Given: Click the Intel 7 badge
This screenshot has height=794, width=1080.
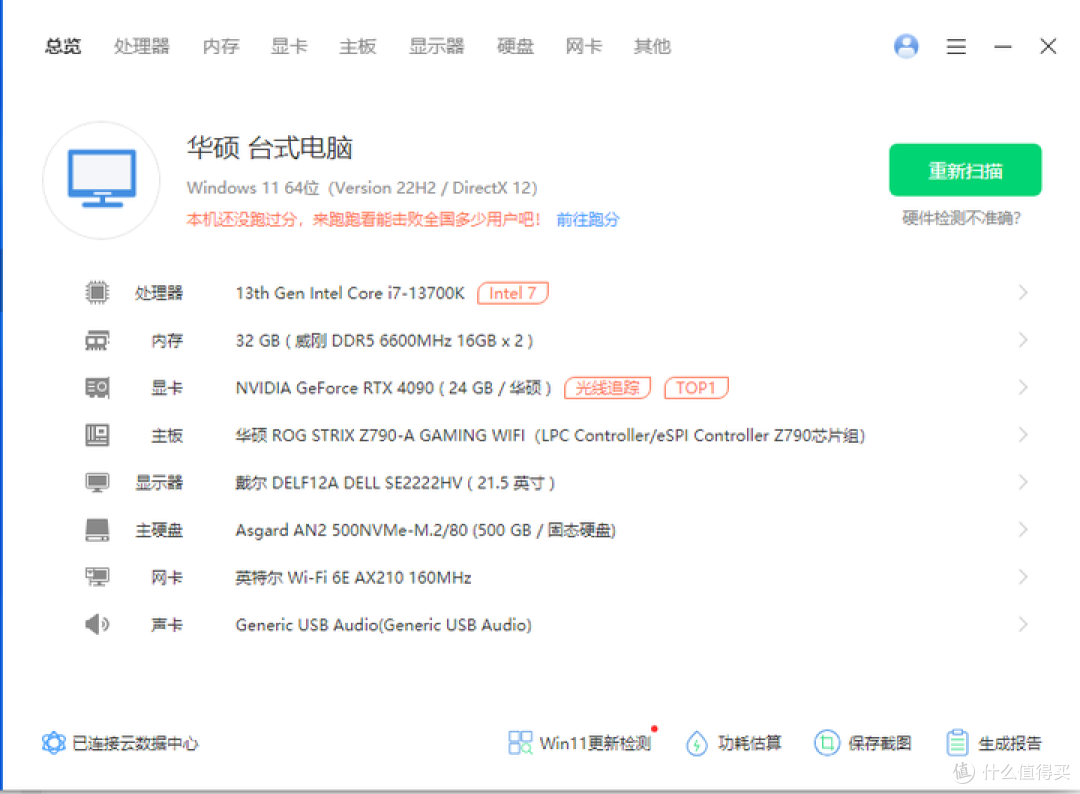Looking at the screenshot, I should click(x=512, y=293).
